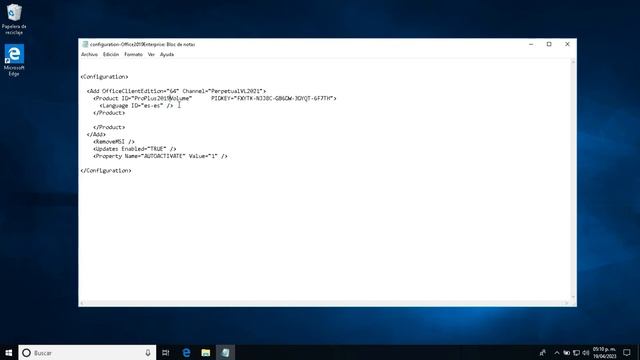Open the Papelera de reciclaje desktop icon

tap(14, 19)
